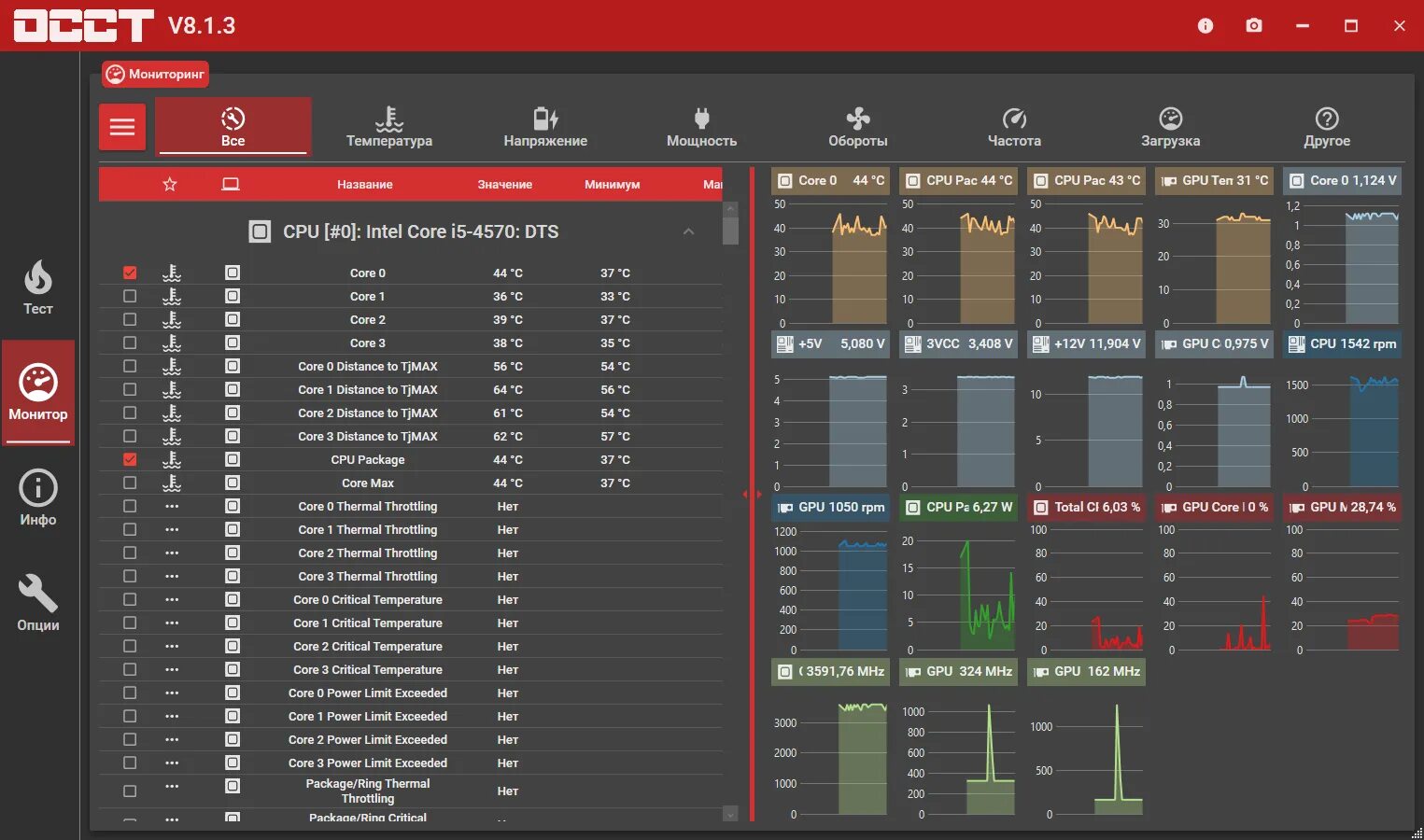Check the Core 2 checkbox
This screenshot has width=1424, height=840.
tap(130, 319)
